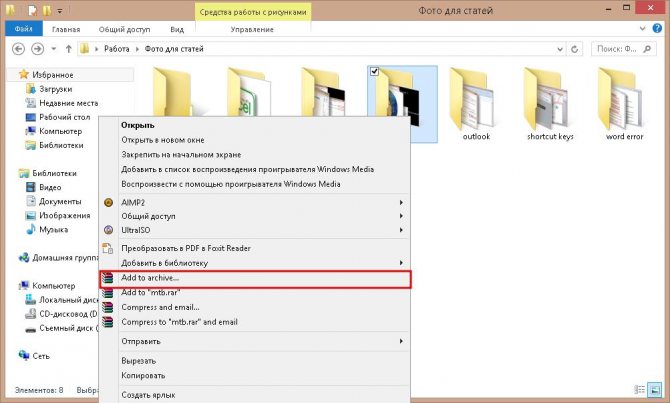Click Работа in the address breadcrumb
The width and height of the screenshot is (670, 403).
point(117,49)
